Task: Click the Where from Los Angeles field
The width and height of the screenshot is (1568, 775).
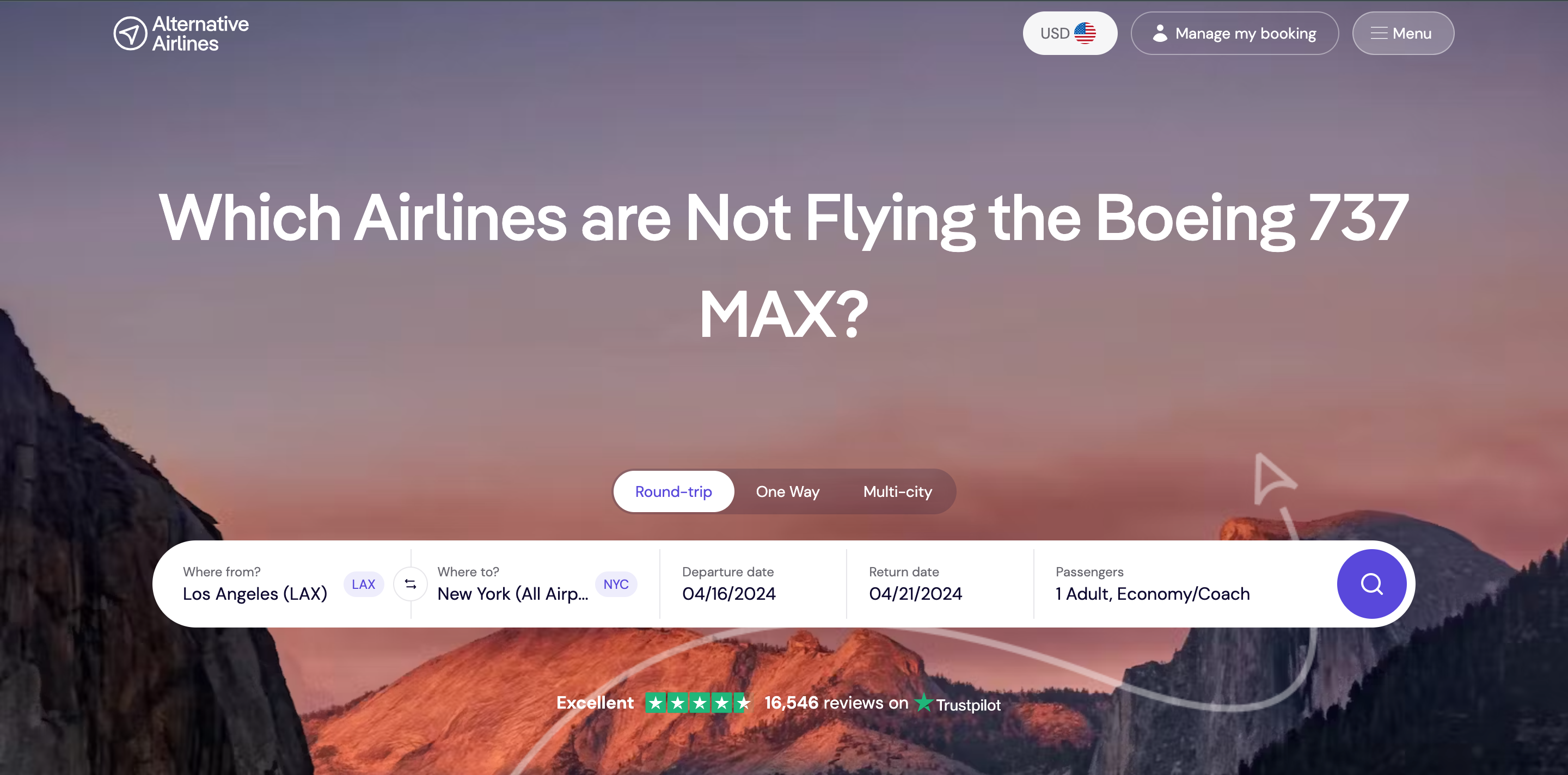Action: coord(283,584)
